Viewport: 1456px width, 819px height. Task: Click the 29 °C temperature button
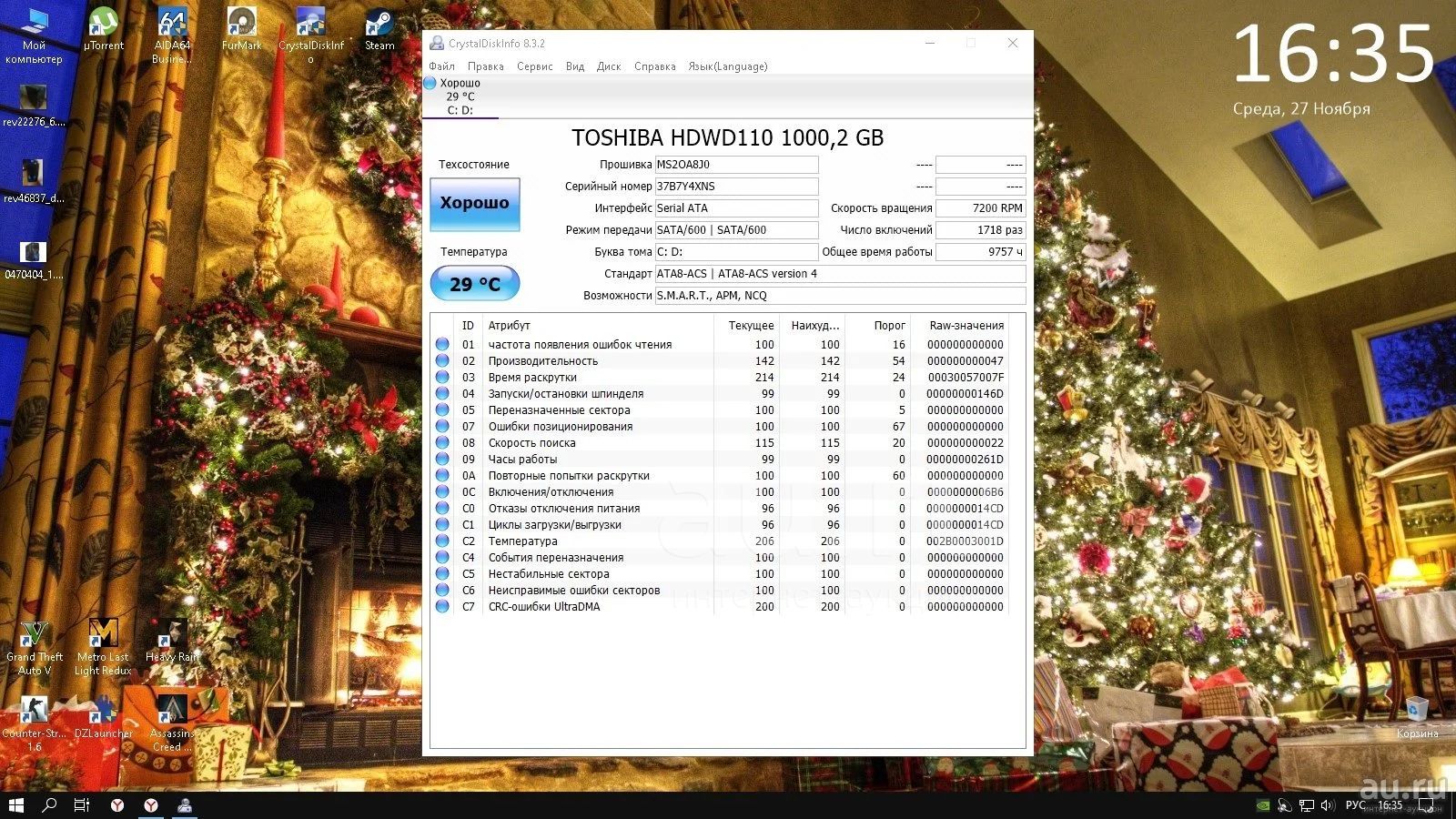coord(475,284)
